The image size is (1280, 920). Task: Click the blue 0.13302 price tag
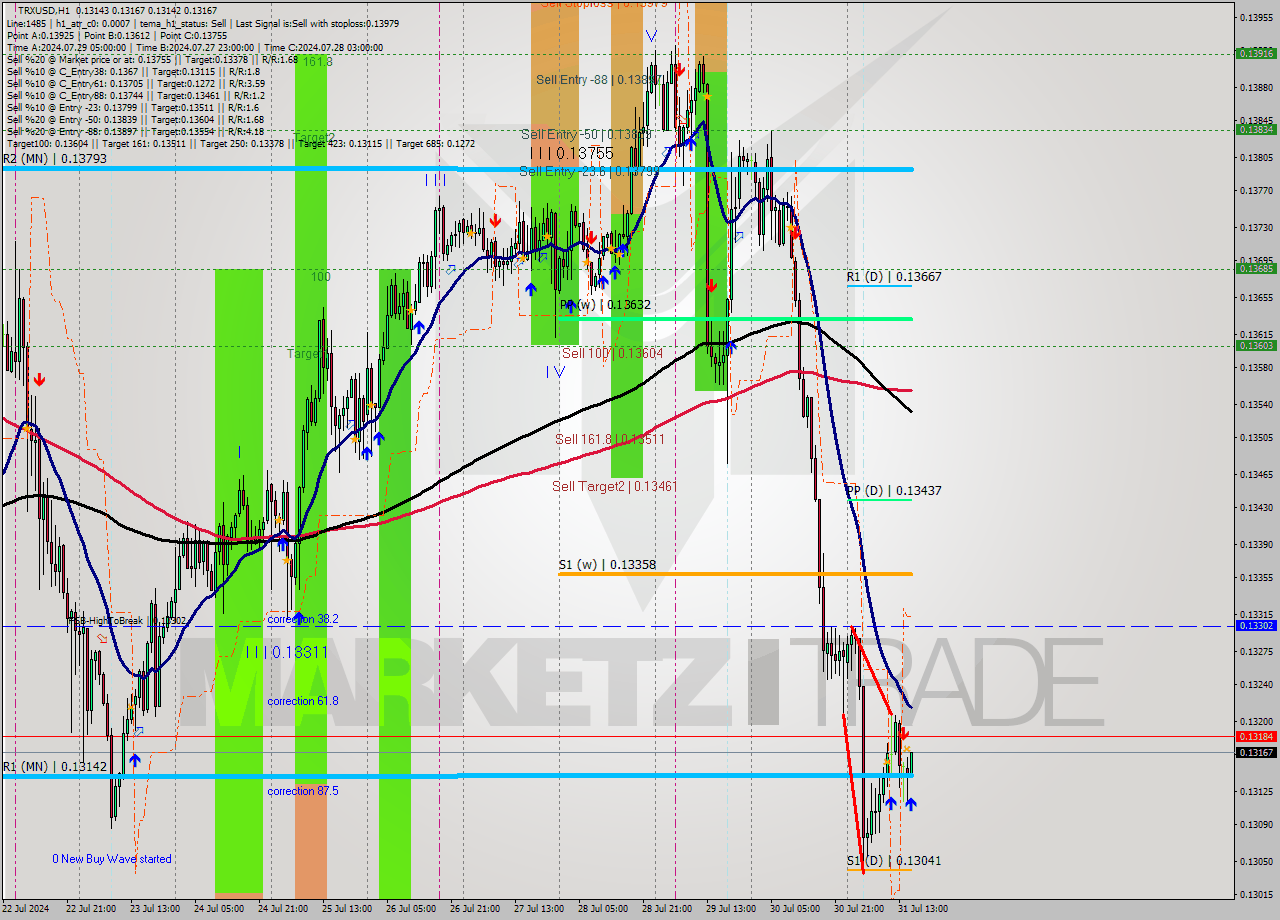tap(1256, 625)
